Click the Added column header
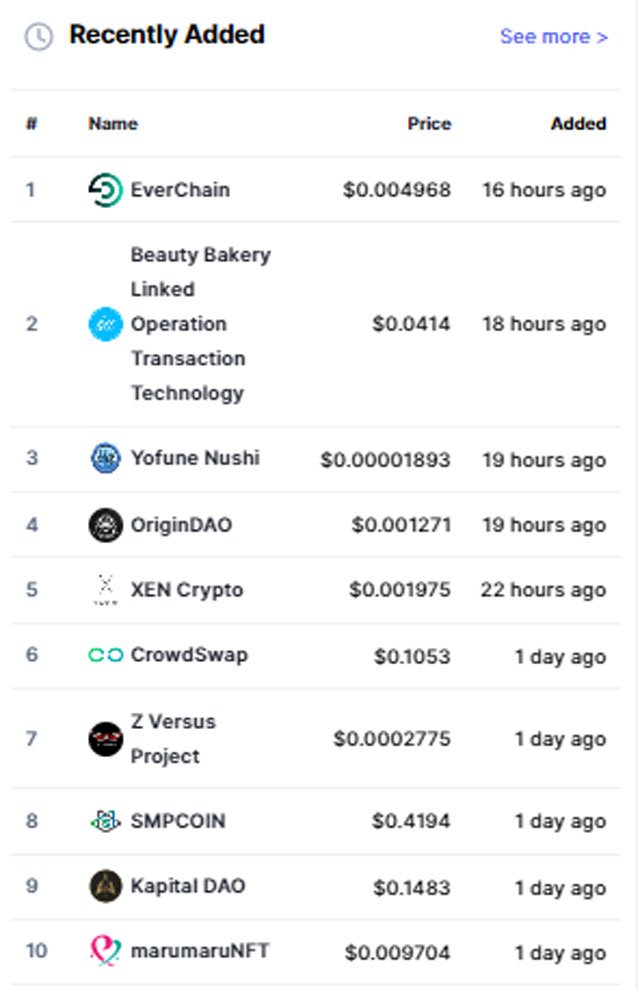640x990 pixels. (x=578, y=124)
